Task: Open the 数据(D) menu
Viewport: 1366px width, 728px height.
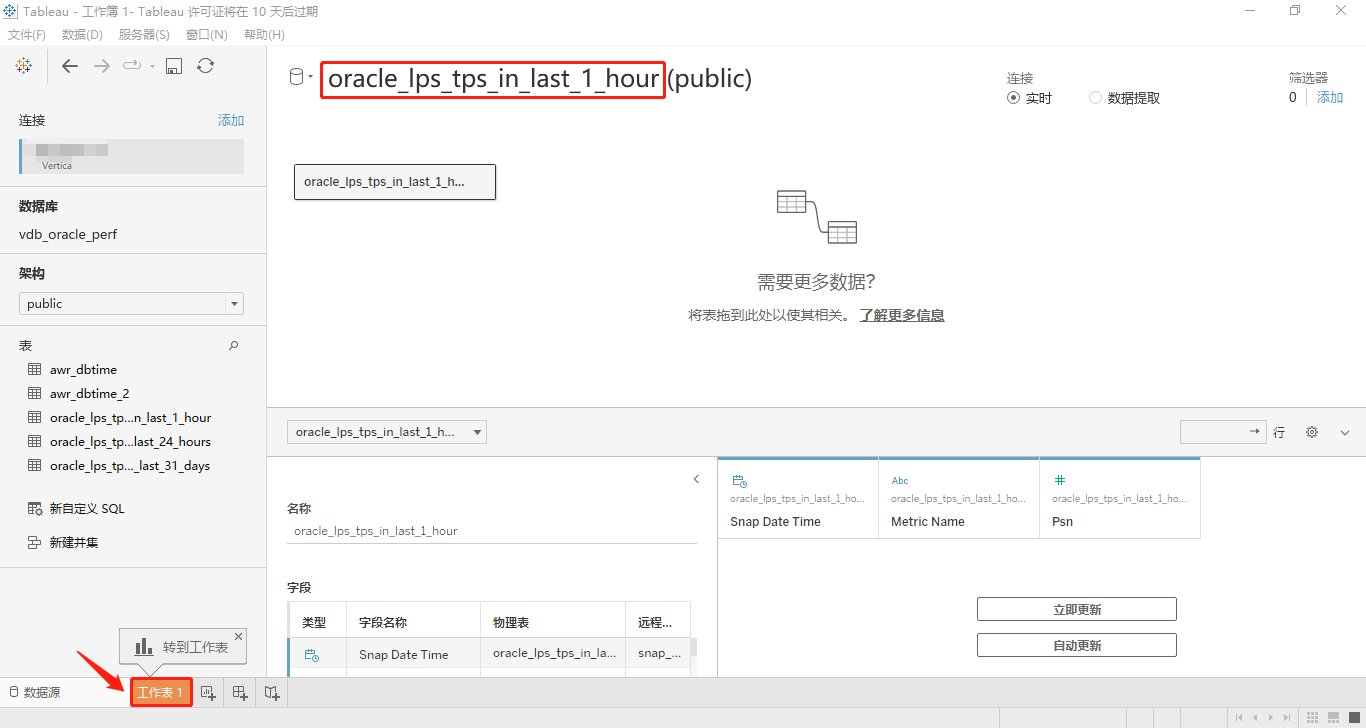Action: [82, 34]
